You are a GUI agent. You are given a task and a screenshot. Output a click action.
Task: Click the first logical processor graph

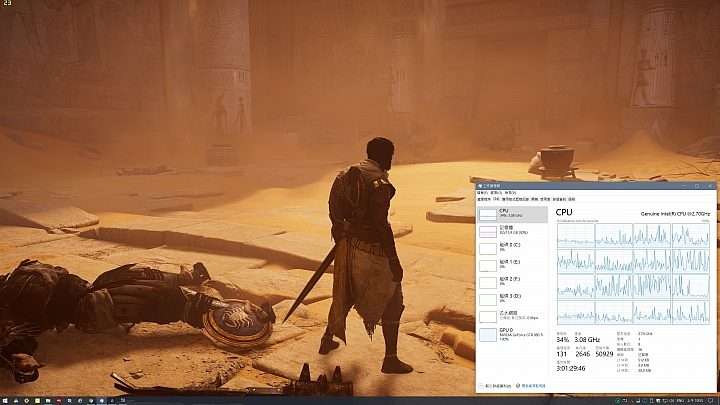575,235
